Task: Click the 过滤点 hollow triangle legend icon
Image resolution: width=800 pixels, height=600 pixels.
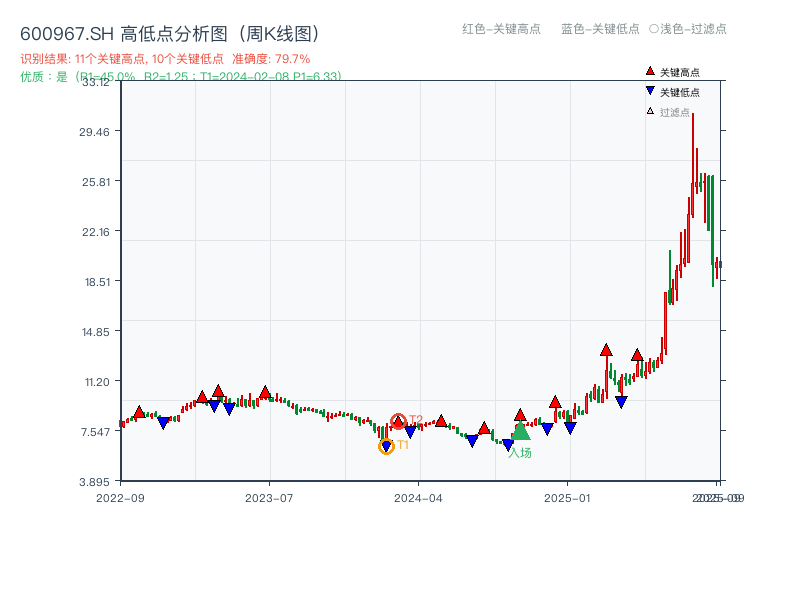Action: tap(650, 110)
